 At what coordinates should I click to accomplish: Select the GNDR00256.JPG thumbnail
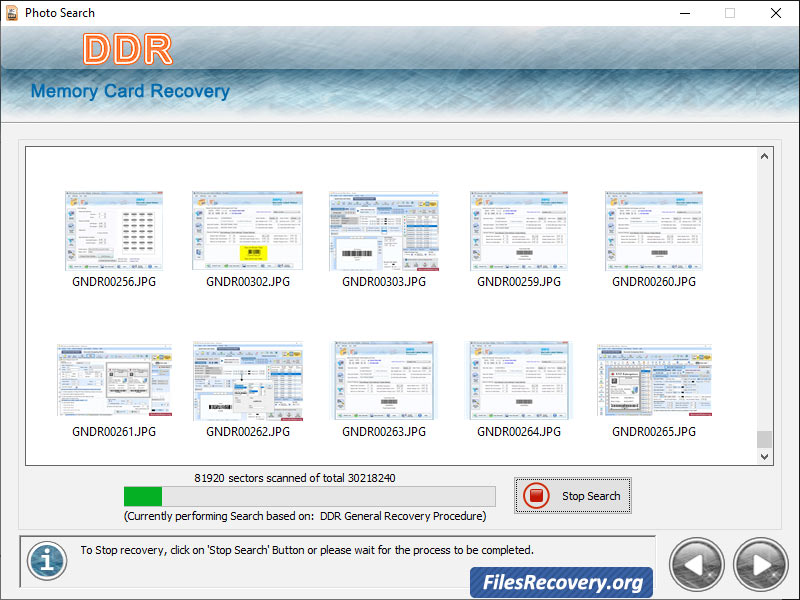point(113,231)
